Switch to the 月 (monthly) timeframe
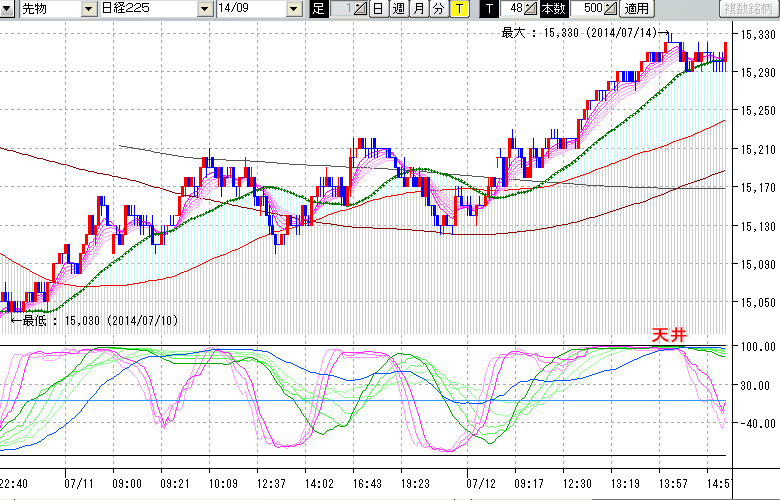This screenshot has width=780, height=500. [418, 9]
